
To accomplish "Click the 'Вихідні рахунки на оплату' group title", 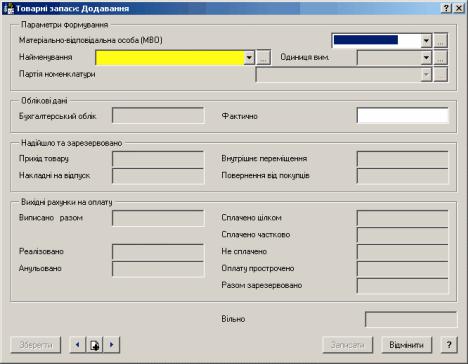I will pos(67,202).
